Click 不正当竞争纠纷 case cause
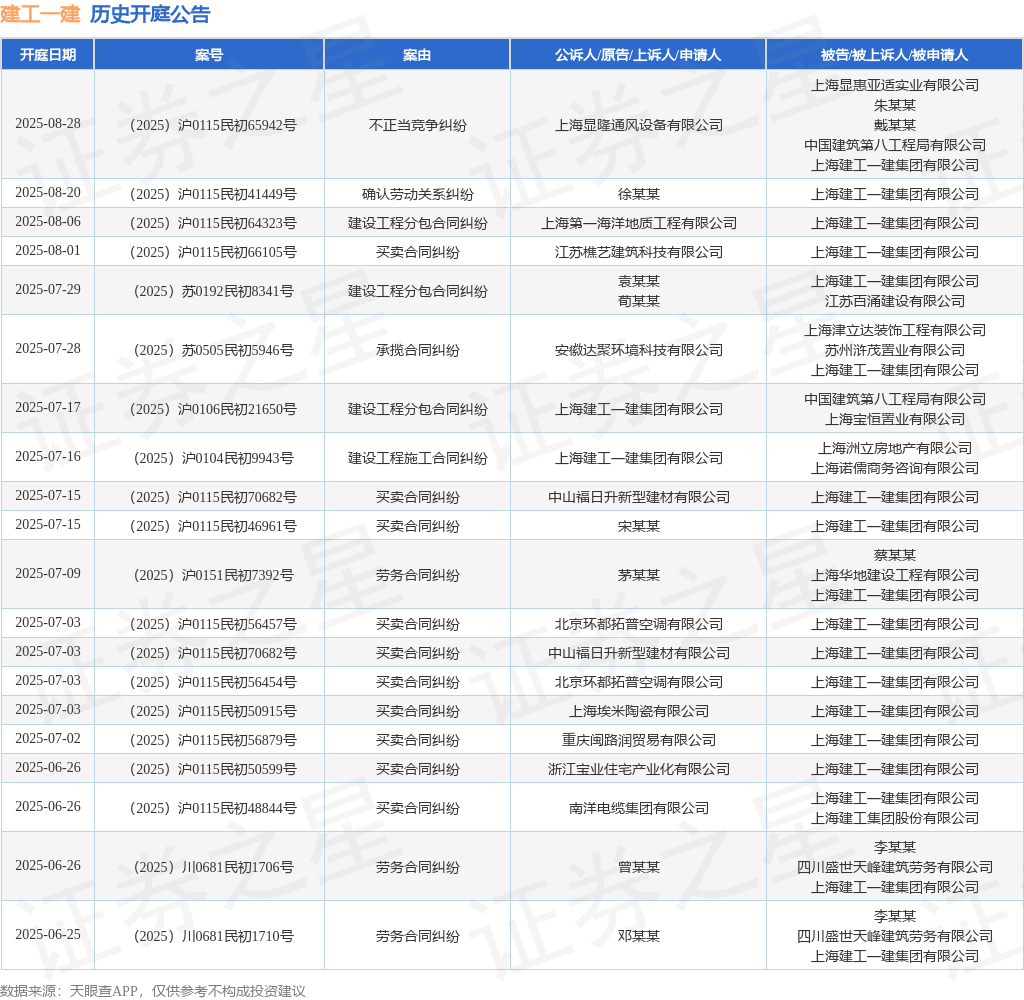This screenshot has height=1000, width=1024. 417,125
